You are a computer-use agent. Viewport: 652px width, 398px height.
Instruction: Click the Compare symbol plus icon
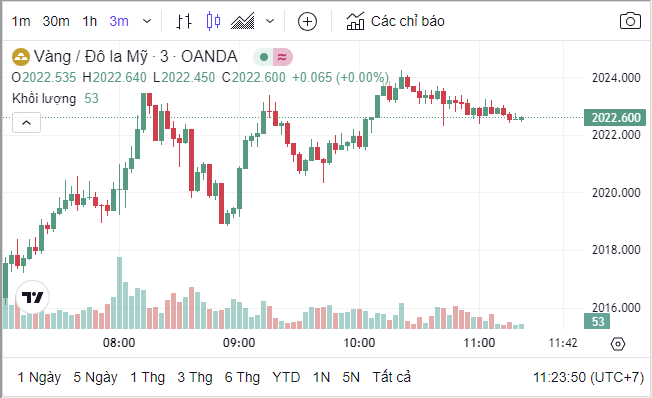click(x=307, y=21)
